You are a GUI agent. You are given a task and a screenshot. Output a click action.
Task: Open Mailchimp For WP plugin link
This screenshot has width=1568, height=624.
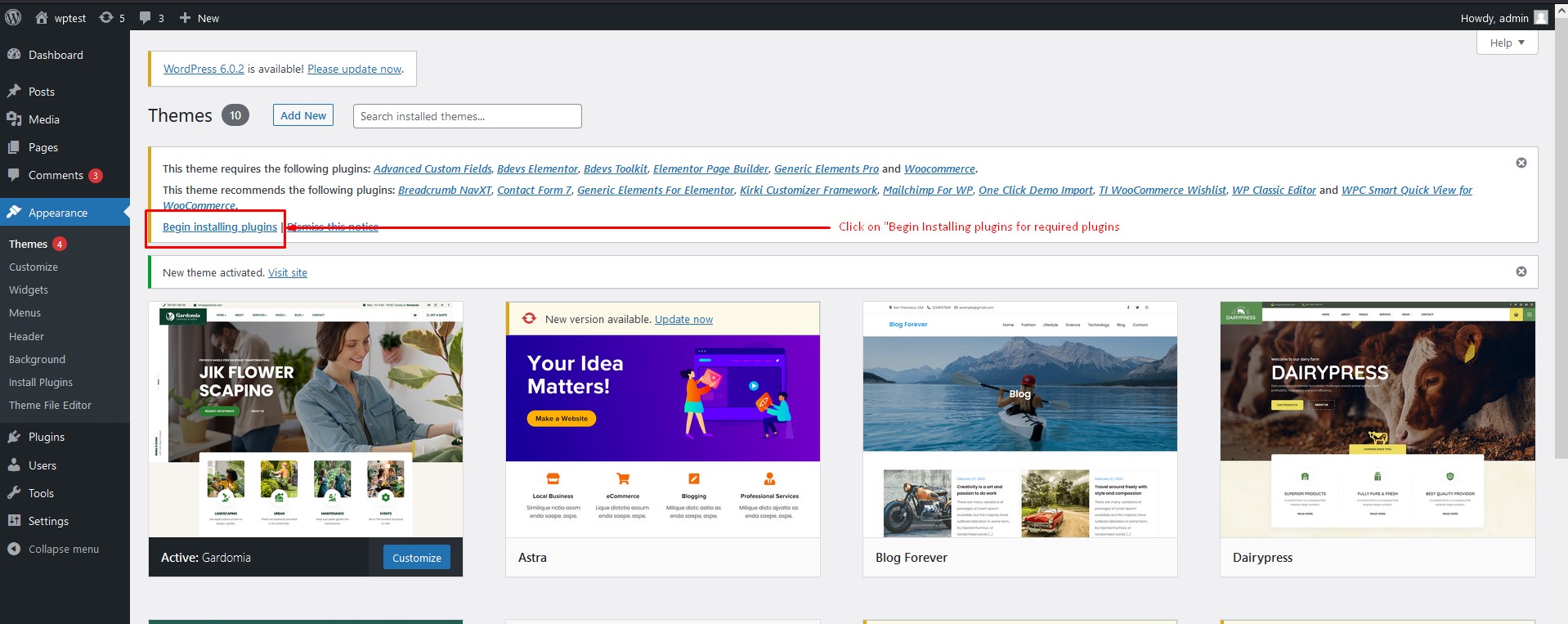(x=928, y=190)
